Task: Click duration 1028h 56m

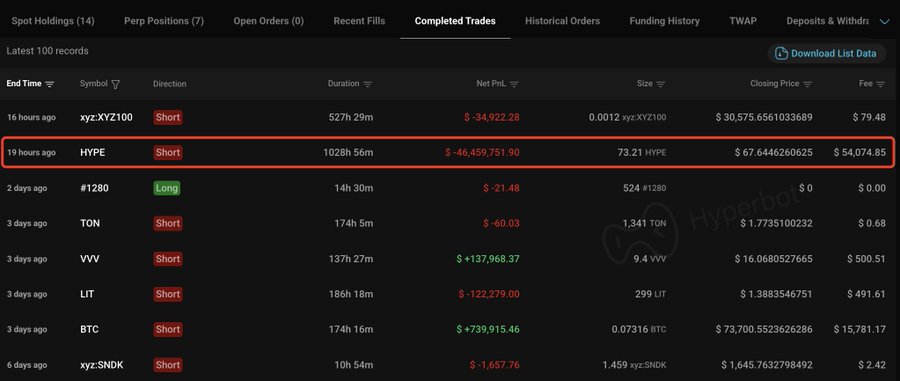Action: point(348,153)
